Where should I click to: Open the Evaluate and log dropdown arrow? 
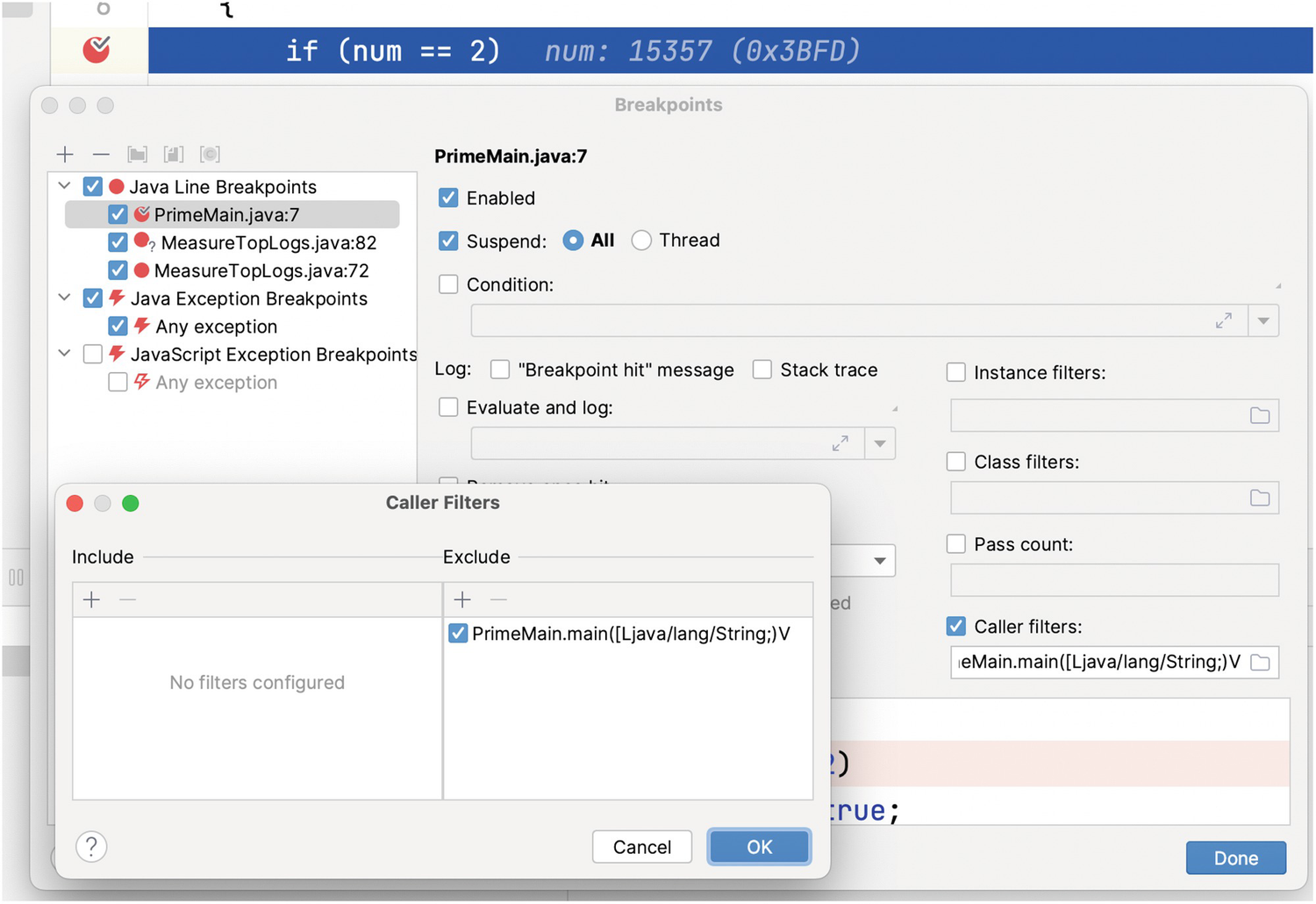coord(879,444)
